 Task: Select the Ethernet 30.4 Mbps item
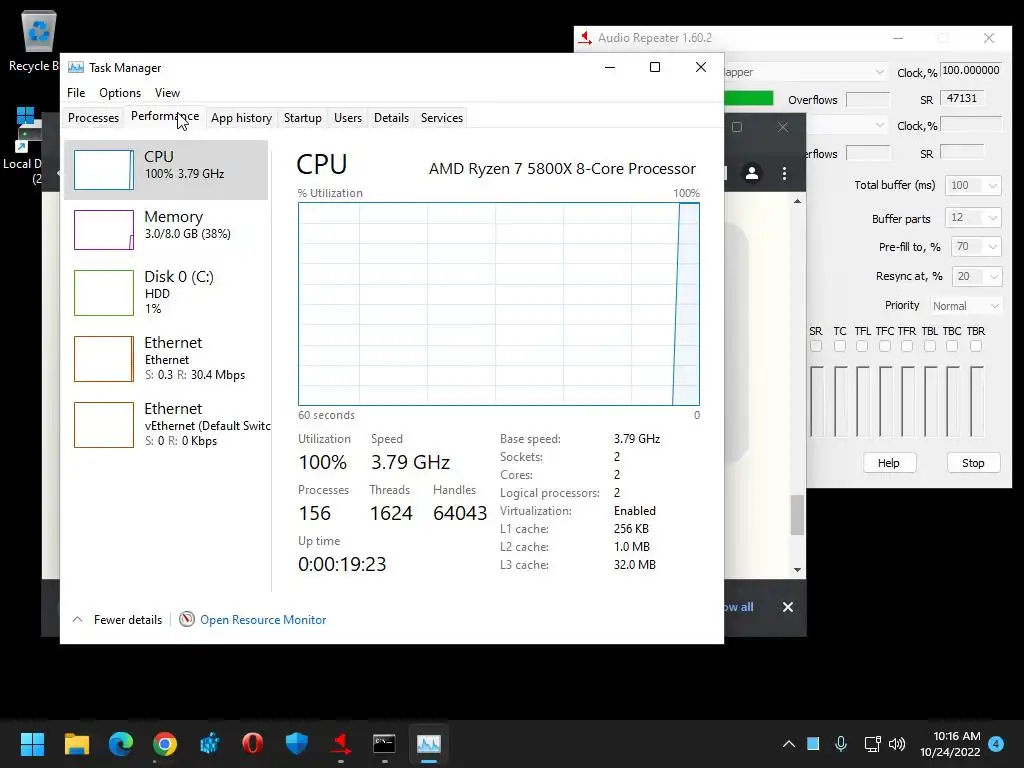166,359
